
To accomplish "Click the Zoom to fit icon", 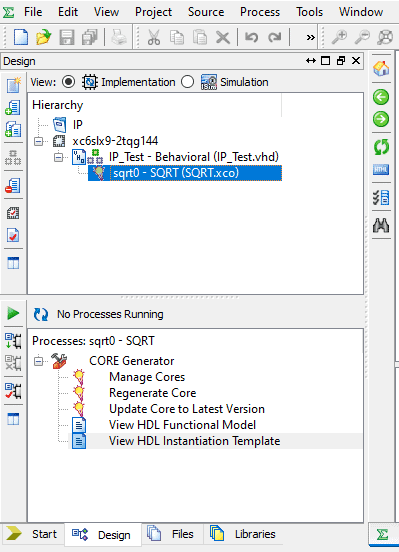I will tap(385, 37).
